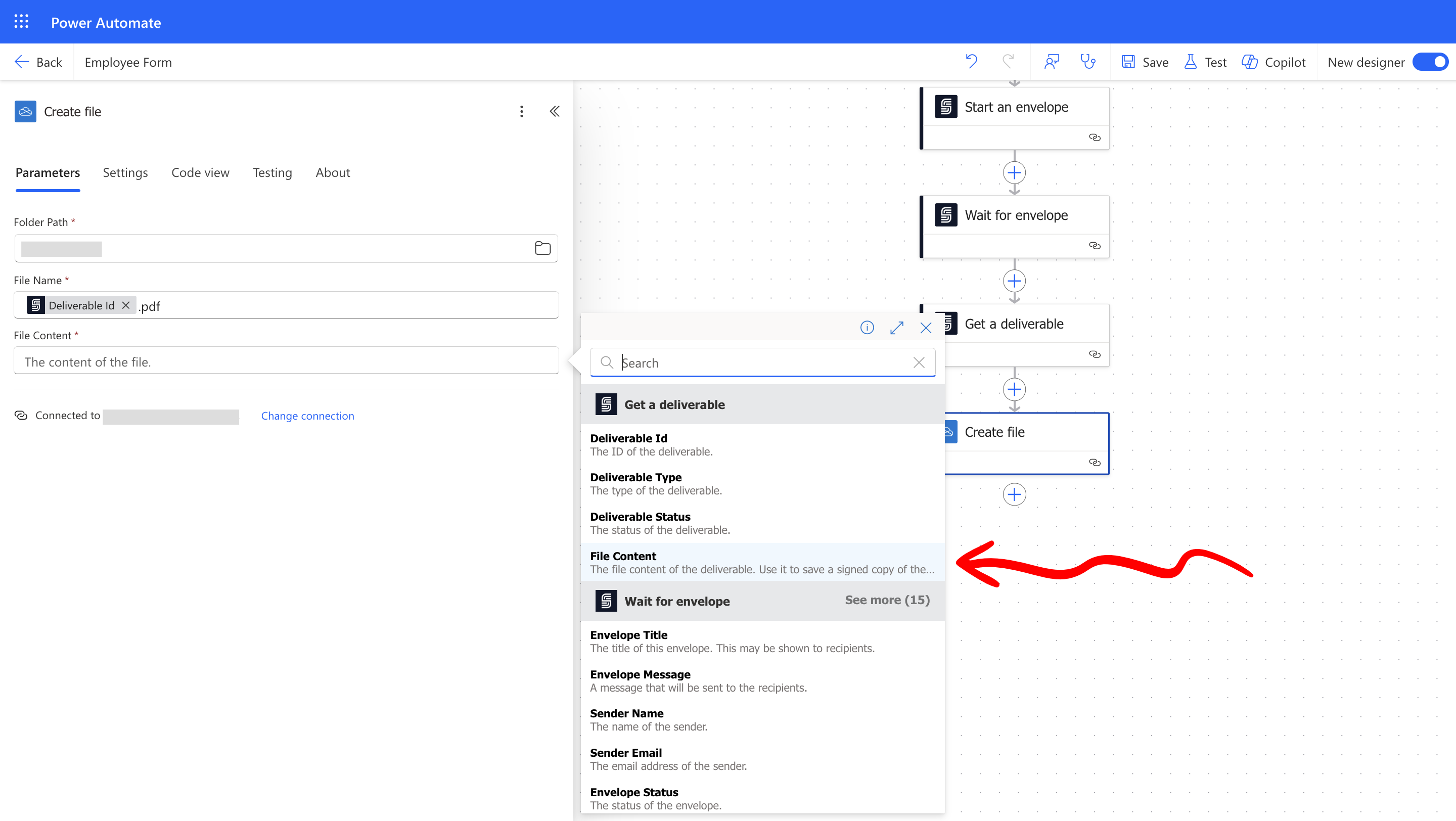Open the app launcher waffle icon
Image resolution: width=1456 pixels, height=821 pixels.
(21, 22)
